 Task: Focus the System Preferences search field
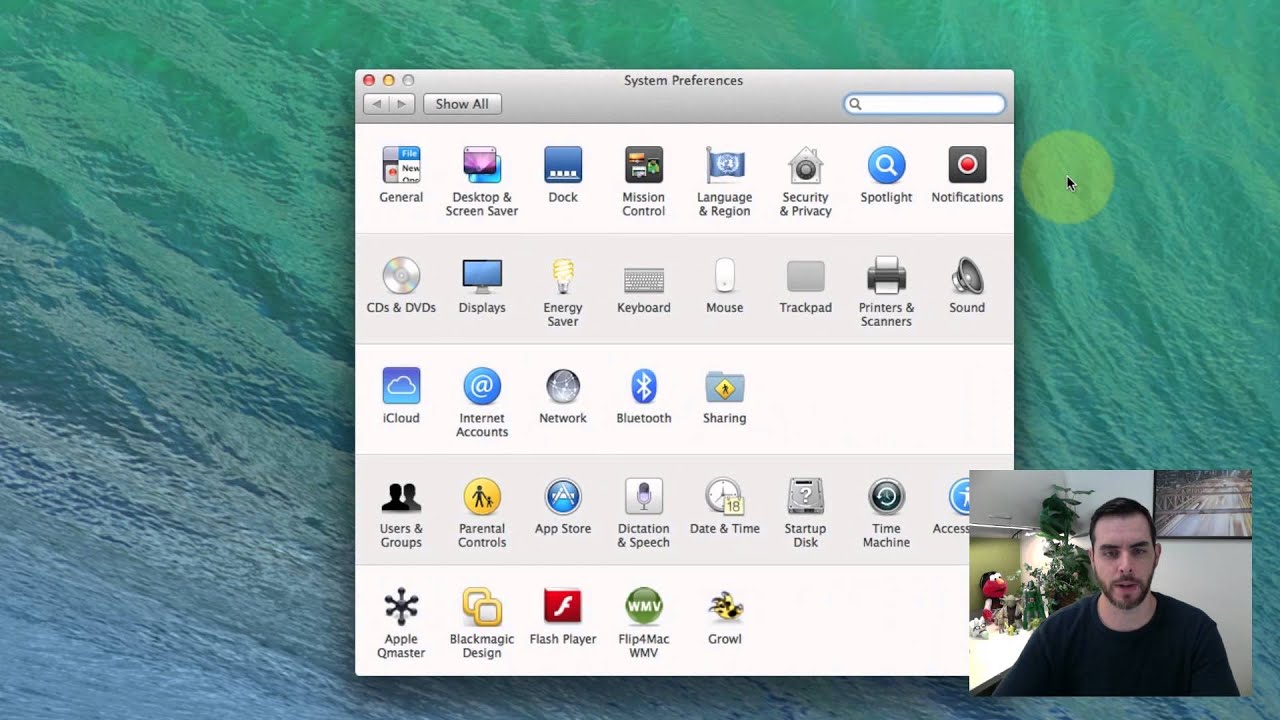(x=924, y=104)
